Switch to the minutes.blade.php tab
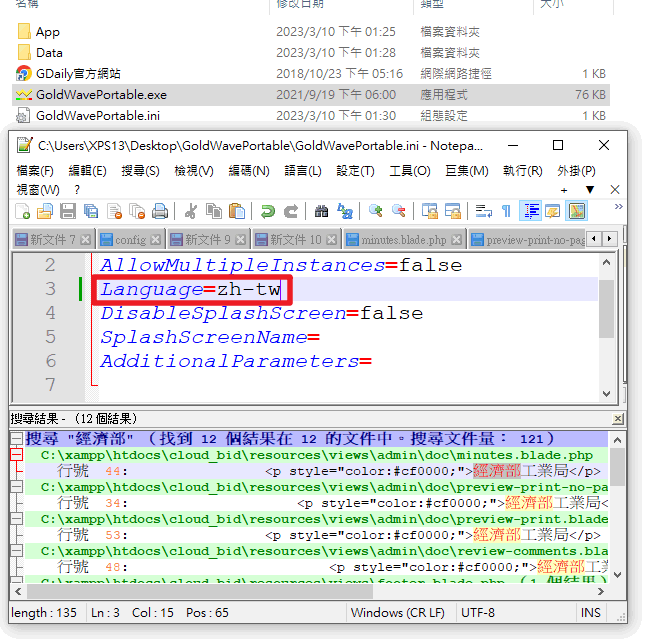Image resolution: width=655 pixels, height=639 pixels. point(404,240)
